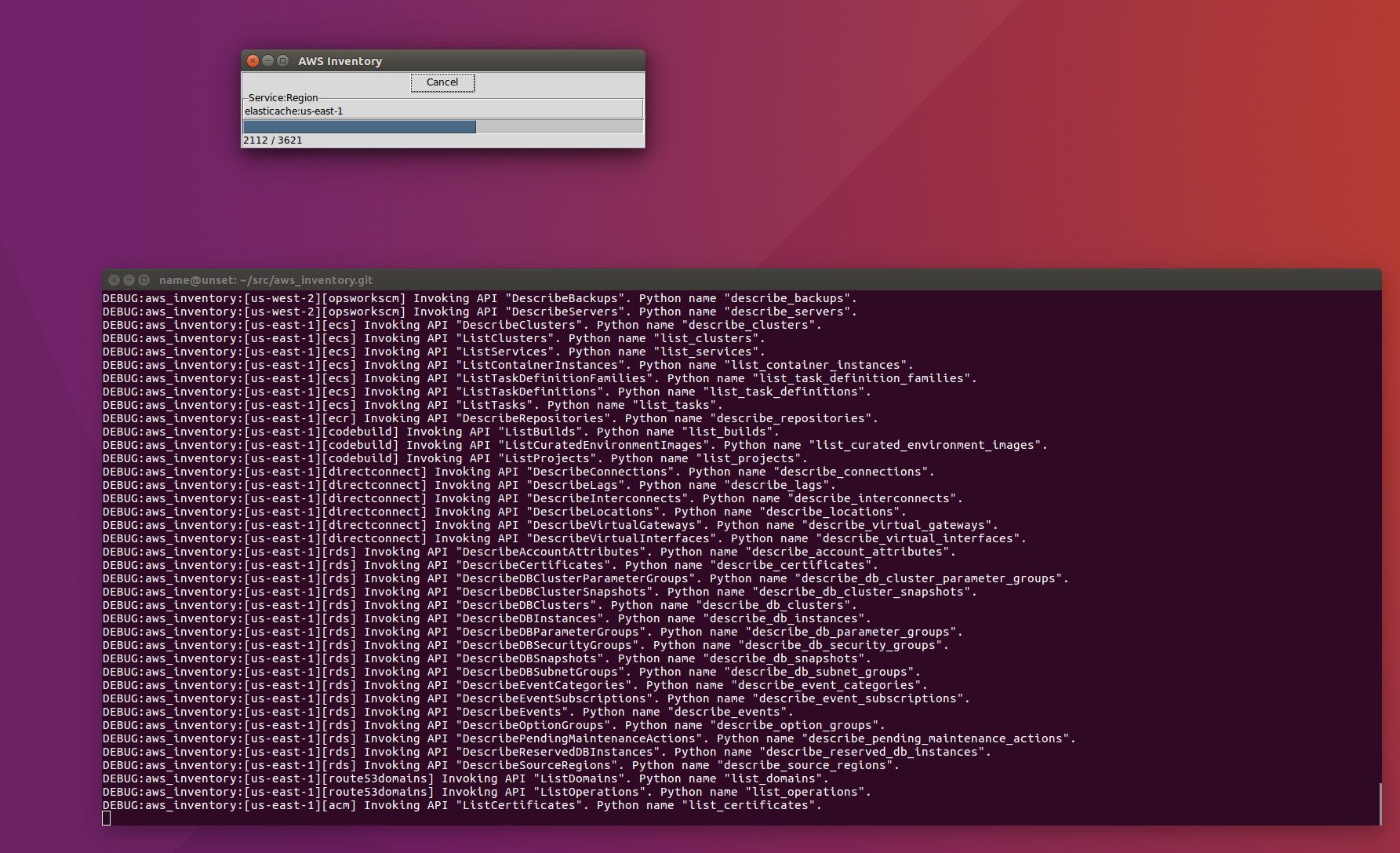This screenshot has height=853, width=1400.
Task: Click the "DescribeDBSubnetGroups" log line
Action: [511, 672]
